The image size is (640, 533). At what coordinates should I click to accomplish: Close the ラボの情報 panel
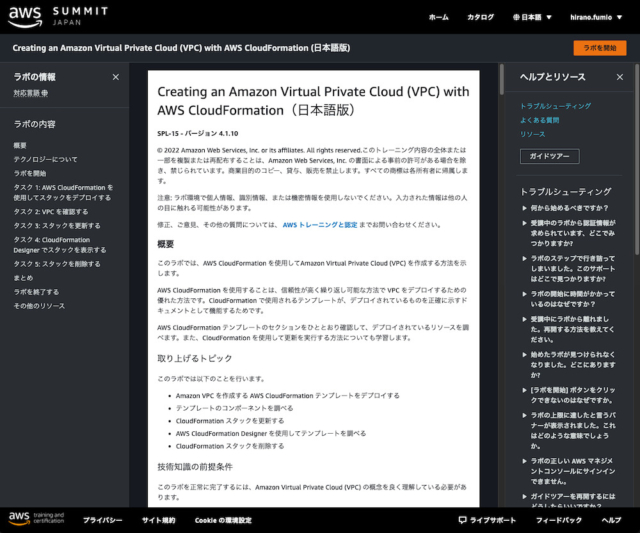click(x=116, y=77)
